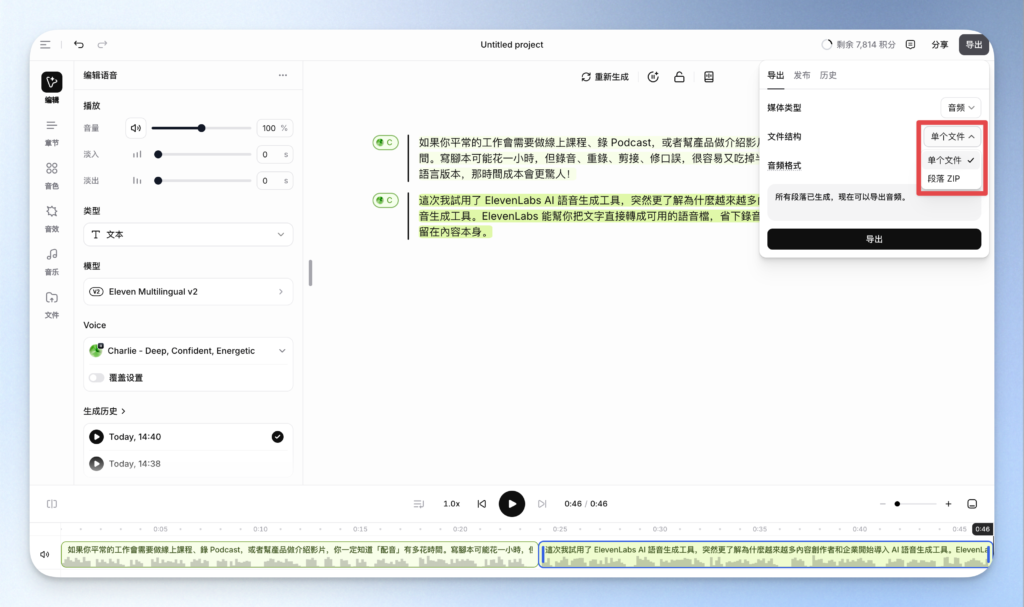Open the Sound Effects sidebar panel
Screen dimensions: 1024x607
pyautogui.click(x=52, y=219)
